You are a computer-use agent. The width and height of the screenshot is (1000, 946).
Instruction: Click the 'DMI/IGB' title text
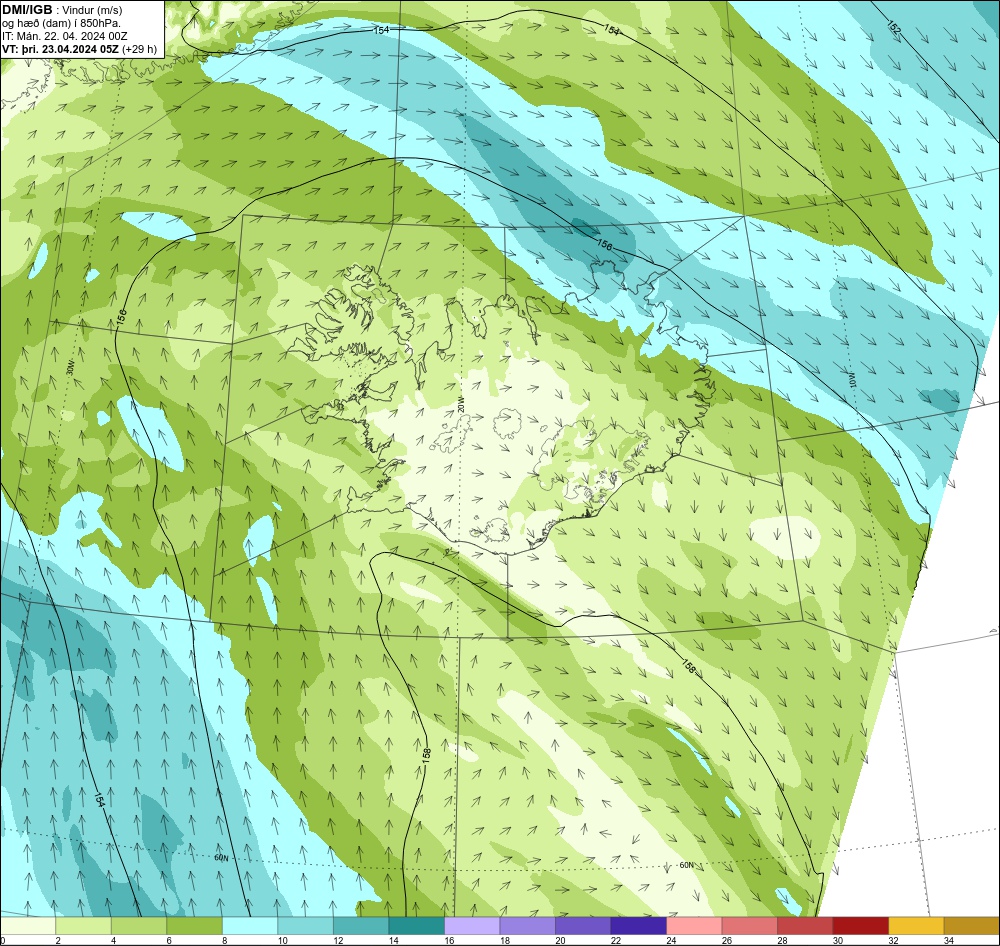[x=27, y=10]
